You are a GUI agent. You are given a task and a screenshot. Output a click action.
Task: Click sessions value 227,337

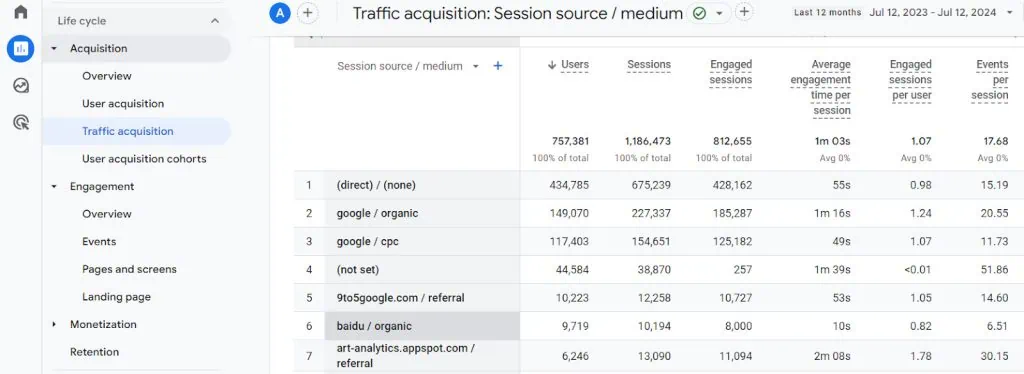point(651,213)
